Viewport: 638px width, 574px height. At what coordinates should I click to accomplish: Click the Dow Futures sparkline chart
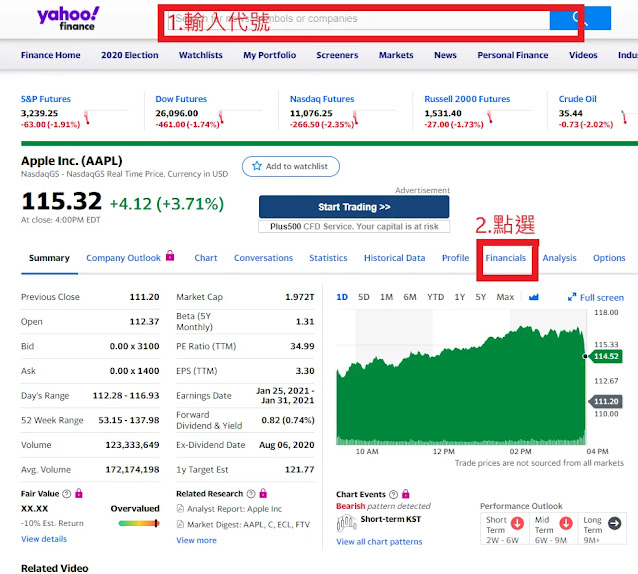(240, 117)
